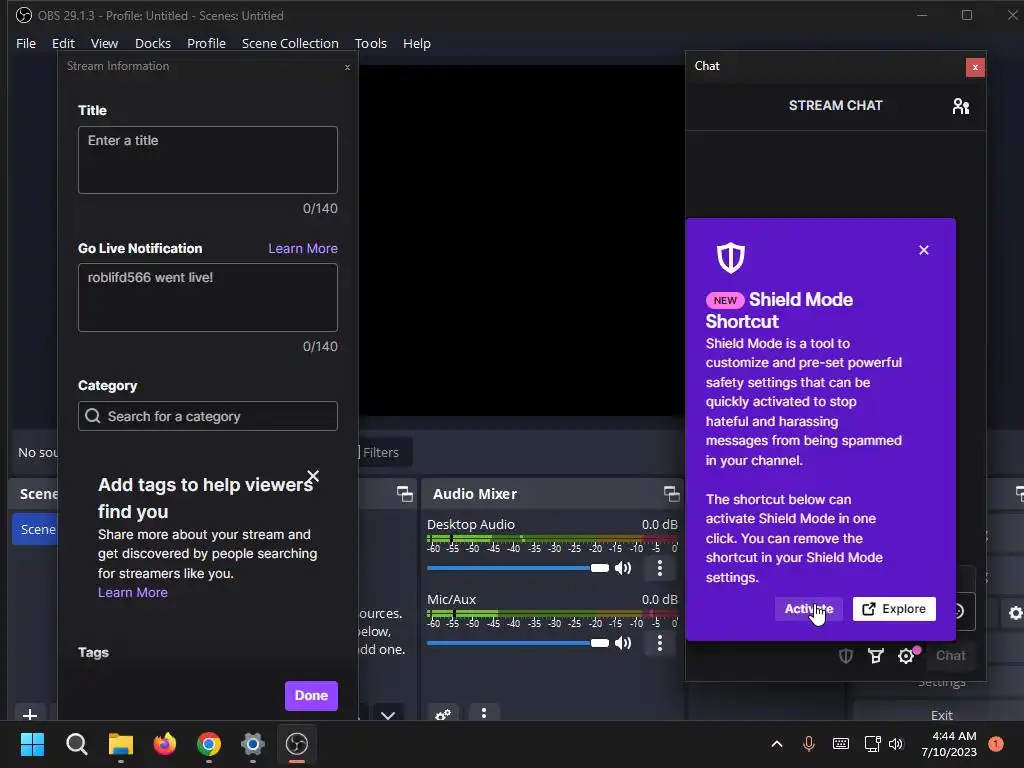This screenshot has width=1024, height=768.
Task: Open Firefox from taskbar
Action: tap(165, 744)
